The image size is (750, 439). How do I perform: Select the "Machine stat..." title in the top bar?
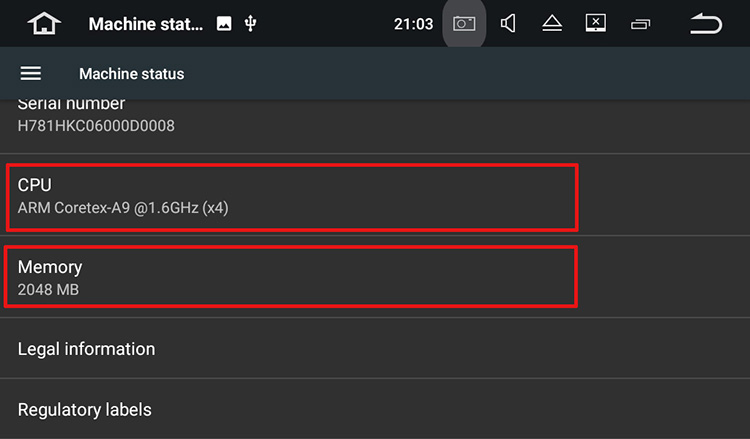point(146,24)
